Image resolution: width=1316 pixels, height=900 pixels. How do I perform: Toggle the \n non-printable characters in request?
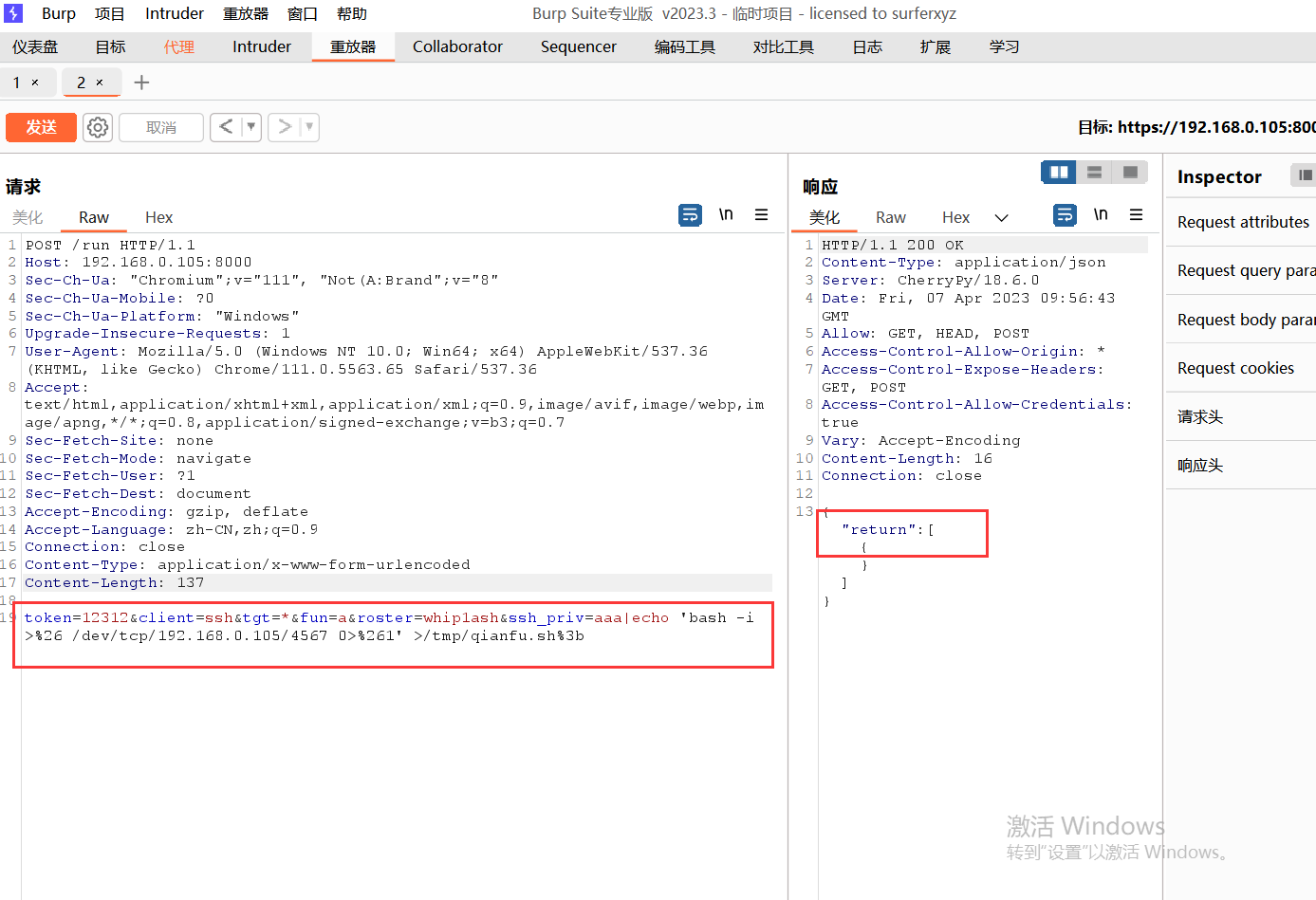(x=726, y=214)
